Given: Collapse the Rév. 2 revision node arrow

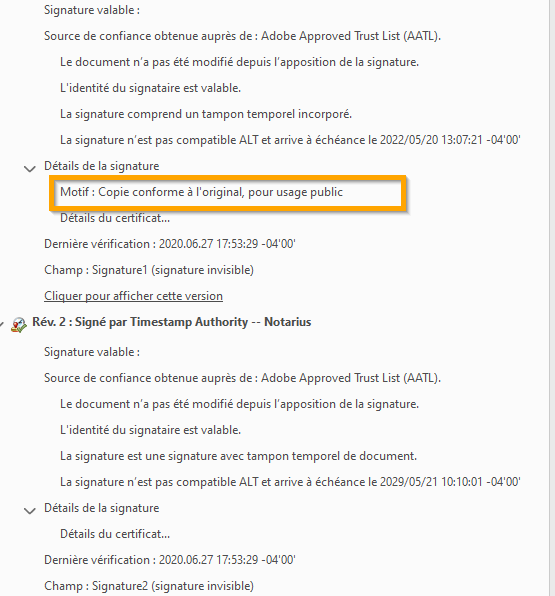Looking at the screenshot, I should click(x=2, y=324).
